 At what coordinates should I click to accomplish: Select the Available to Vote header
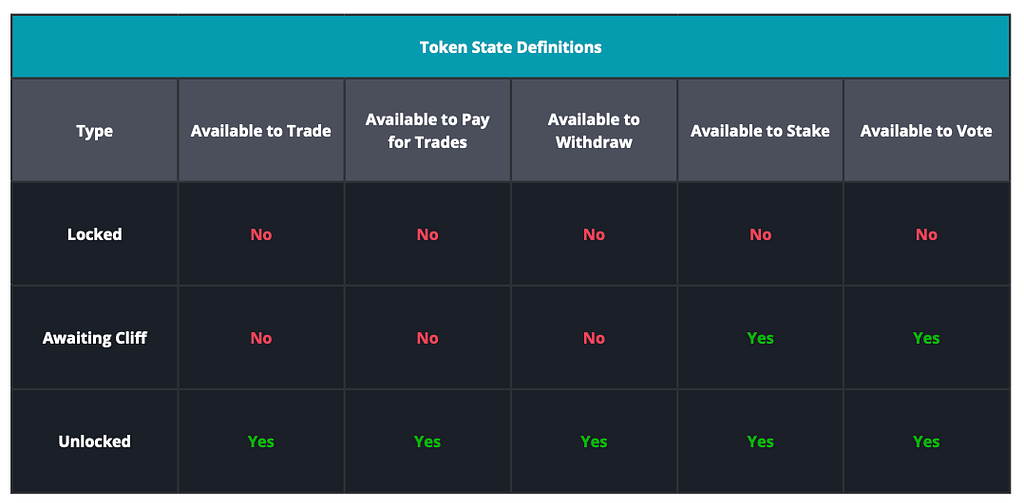point(926,131)
